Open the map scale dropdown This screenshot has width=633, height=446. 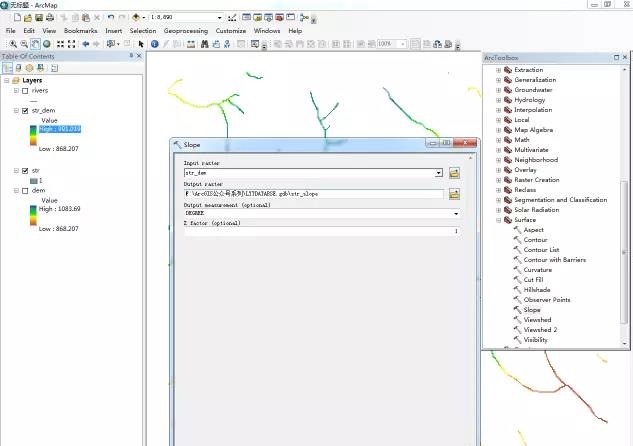tap(220, 17)
